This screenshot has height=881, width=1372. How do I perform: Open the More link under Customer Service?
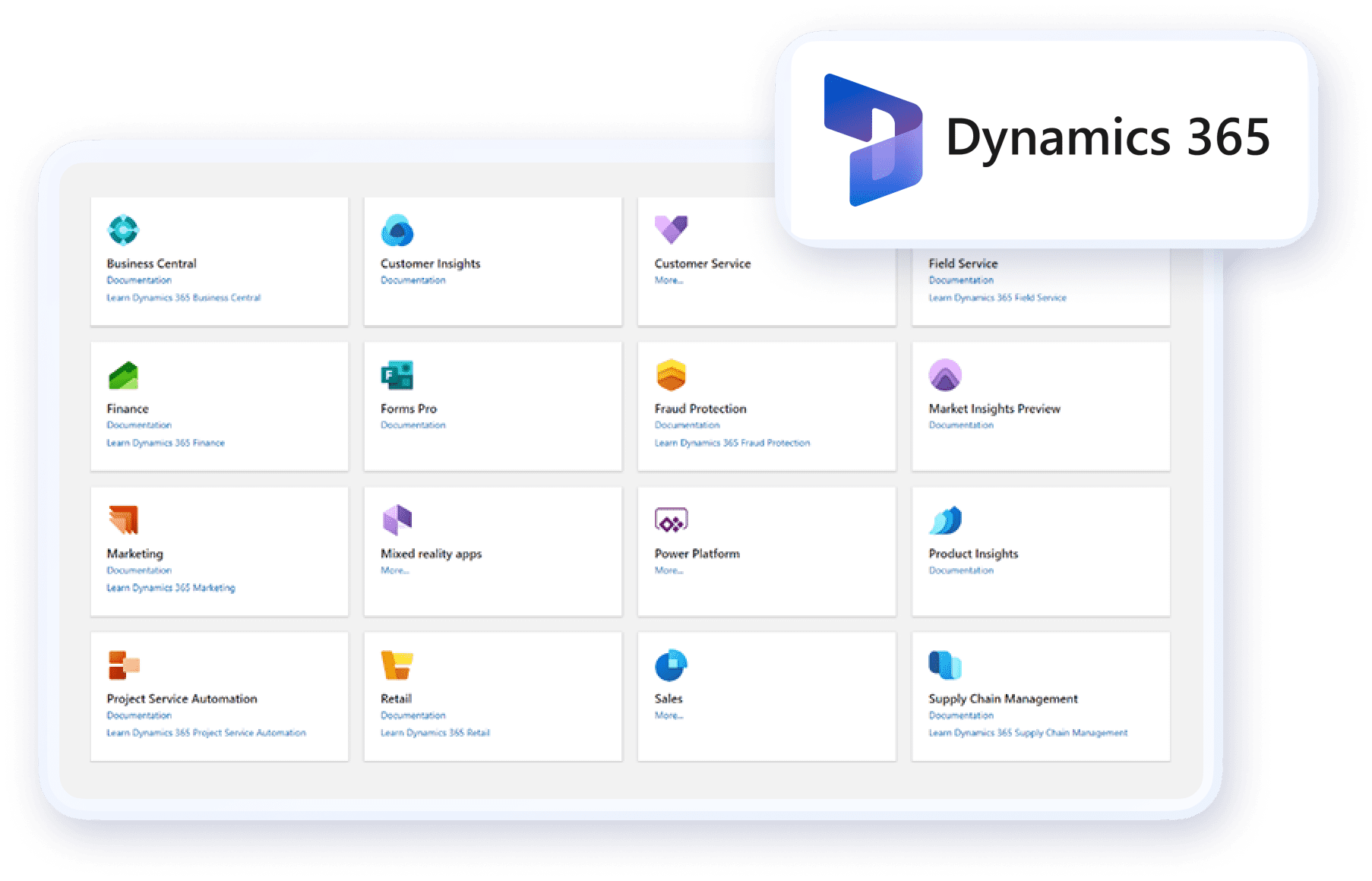pyautogui.click(x=669, y=280)
